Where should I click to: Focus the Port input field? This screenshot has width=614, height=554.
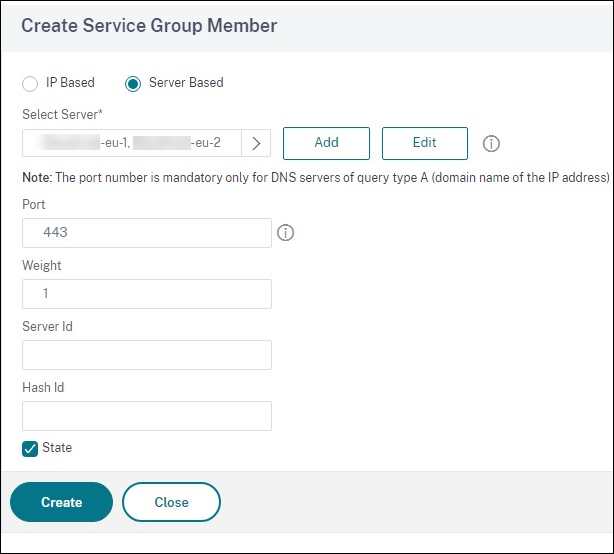tap(146, 233)
